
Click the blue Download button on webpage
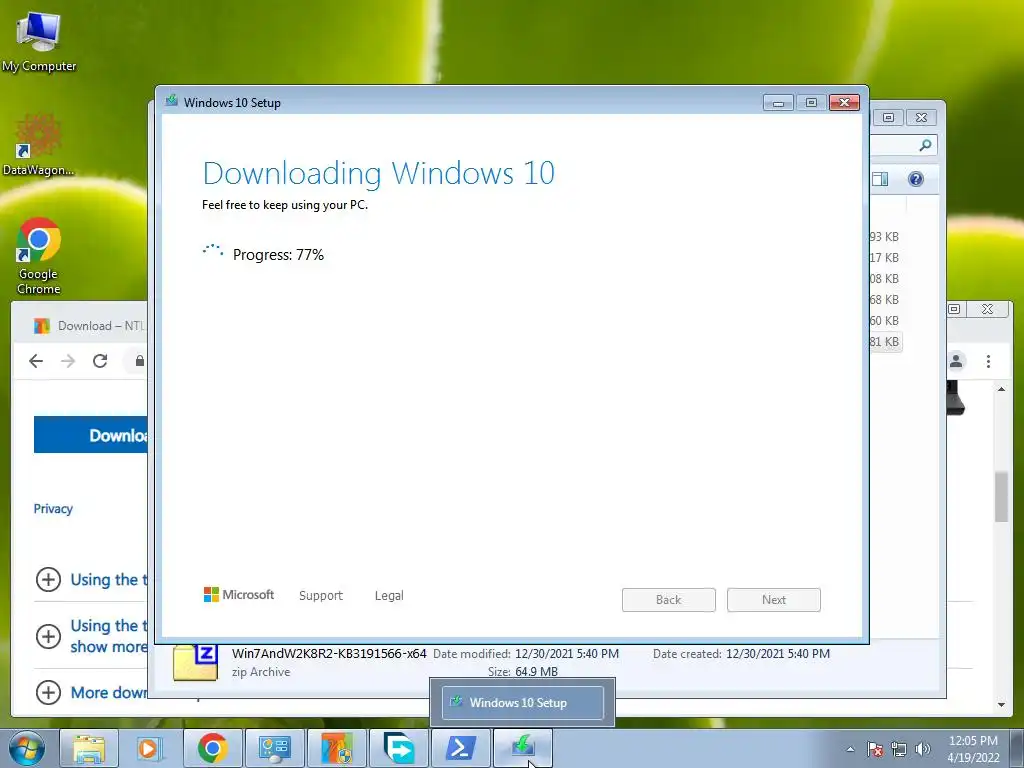pos(91,434)
